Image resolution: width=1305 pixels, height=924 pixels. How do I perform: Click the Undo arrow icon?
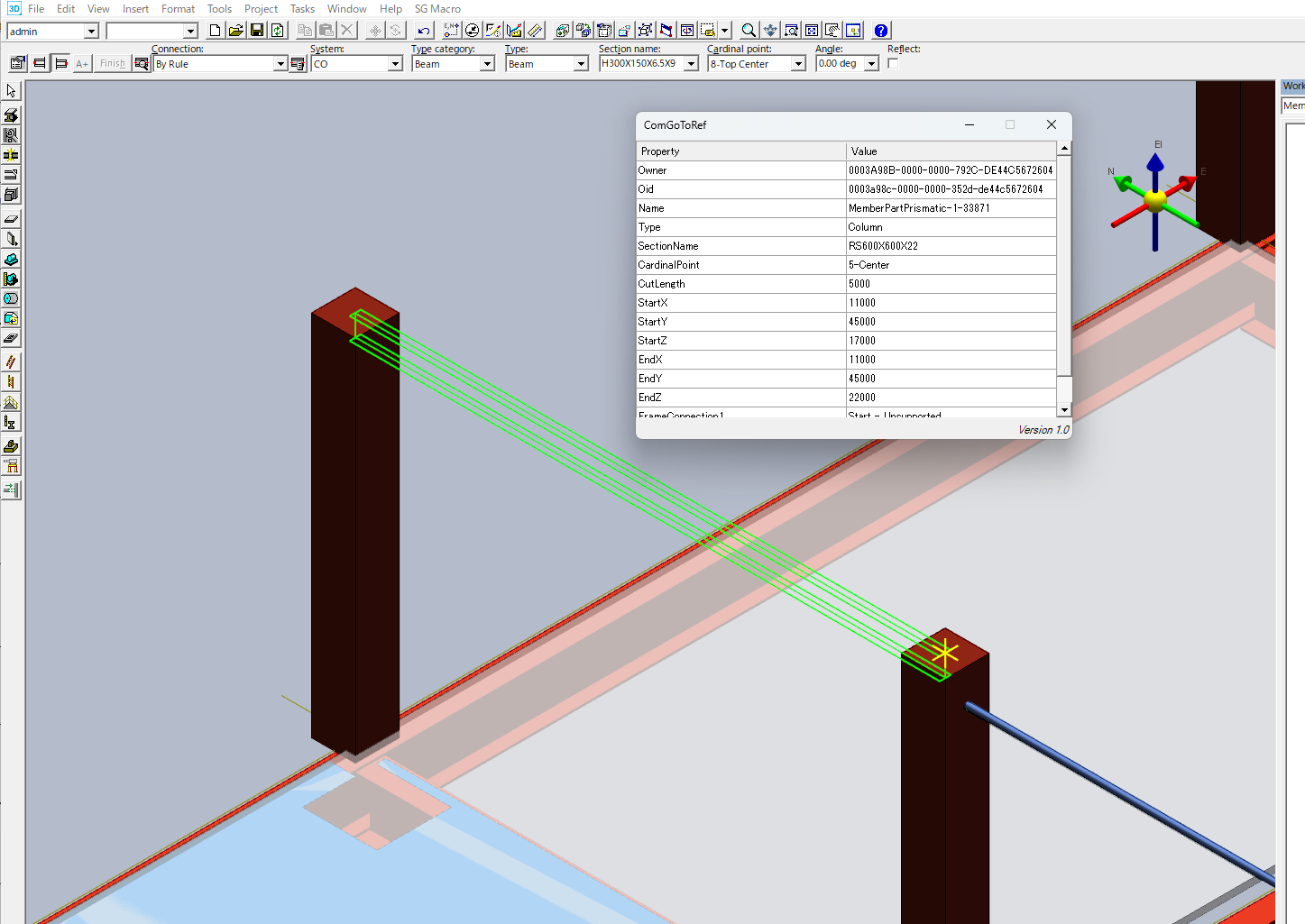[423, 31]
